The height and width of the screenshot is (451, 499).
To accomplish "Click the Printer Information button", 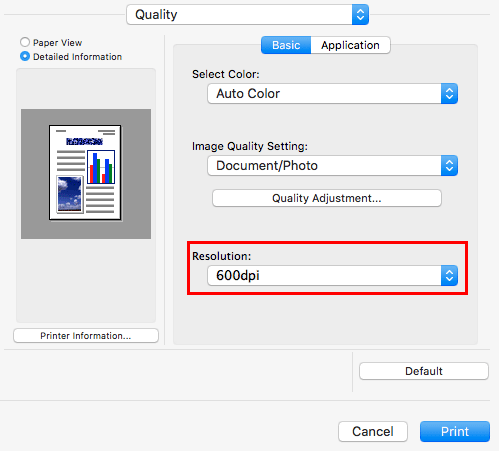I will [86, 336].
